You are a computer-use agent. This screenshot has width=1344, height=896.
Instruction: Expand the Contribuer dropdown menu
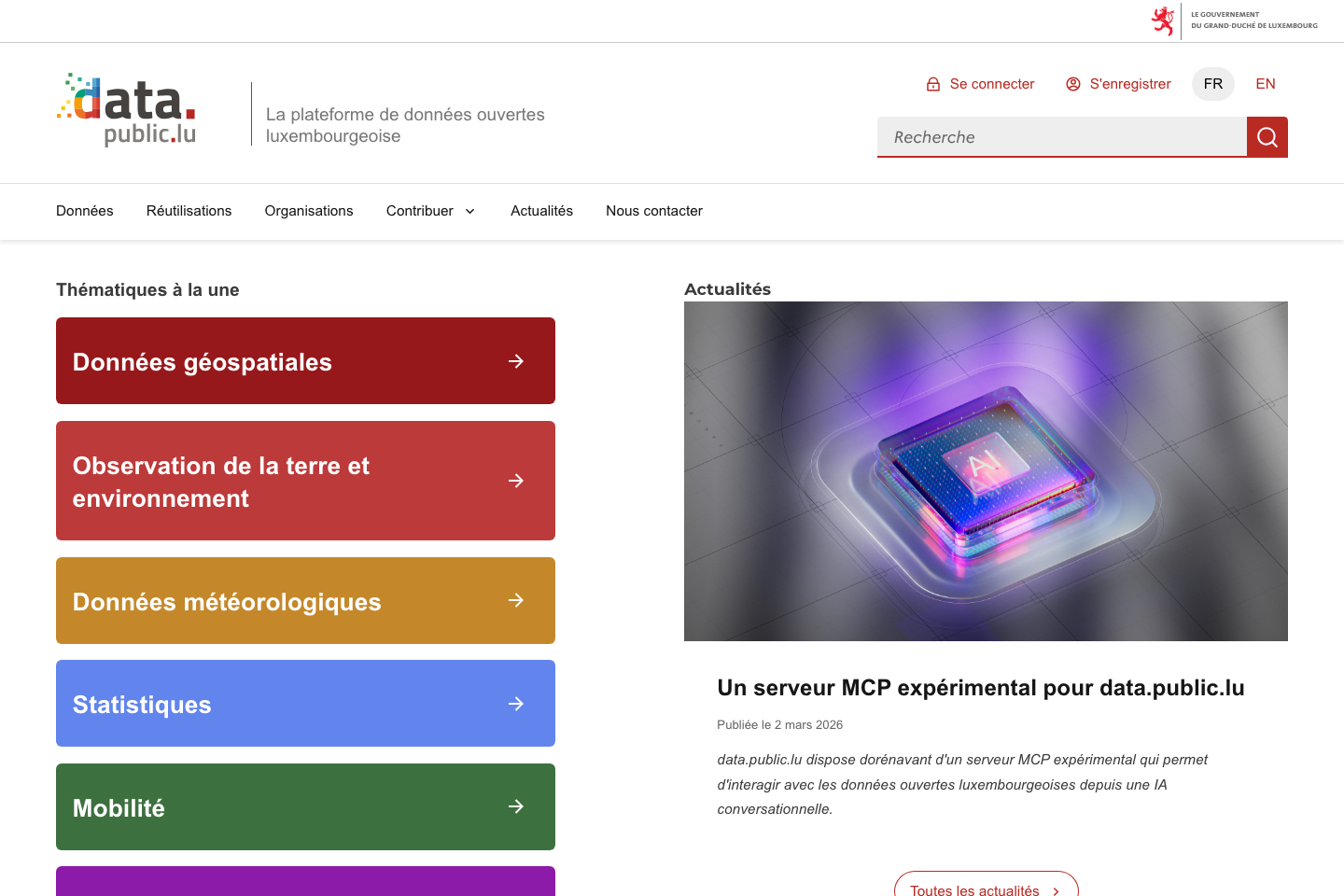[x=430, y=211]
